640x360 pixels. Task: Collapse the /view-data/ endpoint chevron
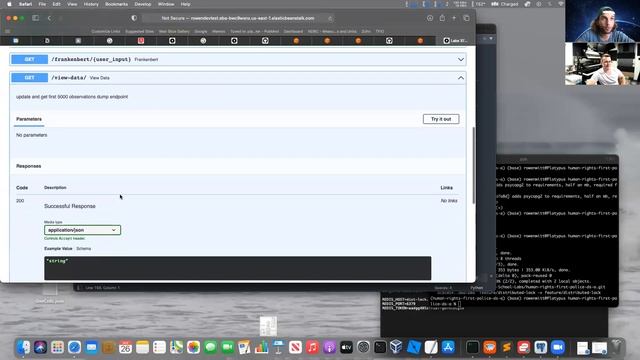[461, 78]
